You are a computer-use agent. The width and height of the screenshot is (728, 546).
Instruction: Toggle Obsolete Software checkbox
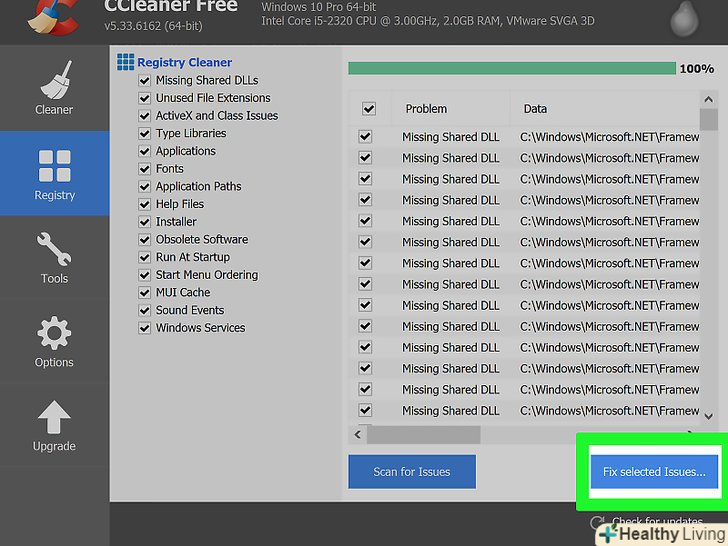pos(144,239)
